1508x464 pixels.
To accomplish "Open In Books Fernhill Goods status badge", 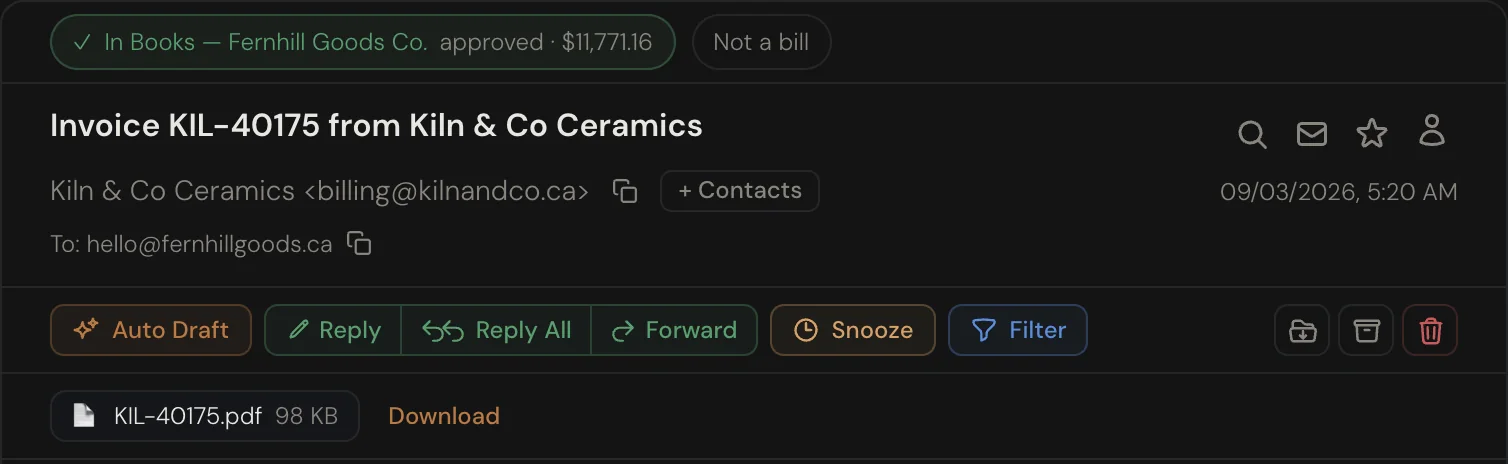I will pos(363,42).
